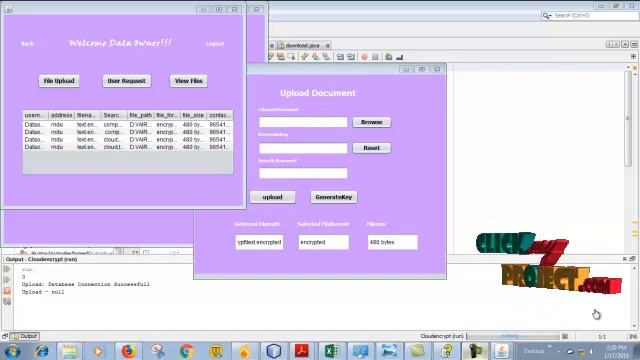Open Internet Explorer from taskbar
The width and height of the screenshot is (640, 360).
pos(41,351)
